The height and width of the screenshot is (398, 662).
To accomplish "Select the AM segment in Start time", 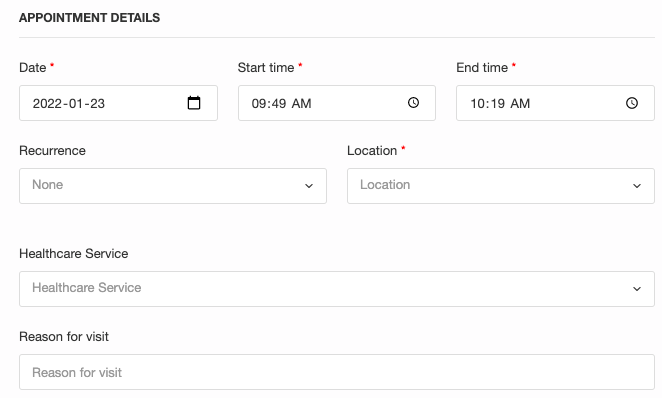I will pyautogui.click(x=301, y=103).
